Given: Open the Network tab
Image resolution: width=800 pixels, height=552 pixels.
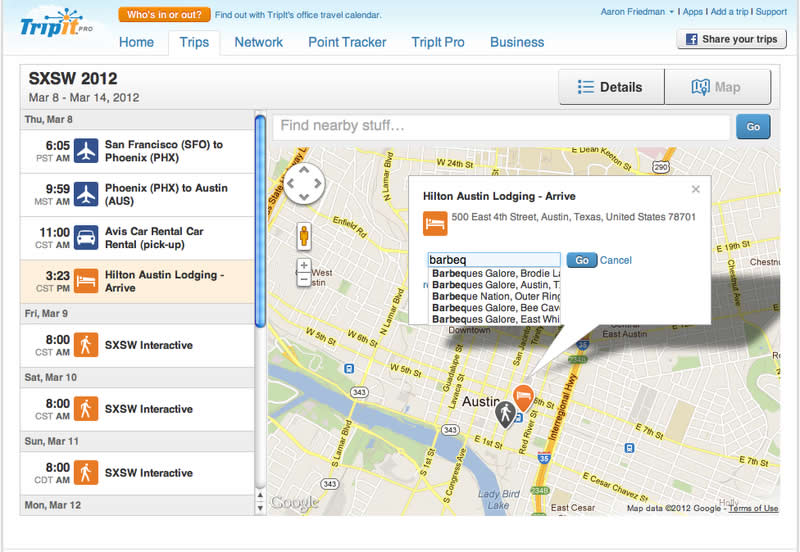Looking at the screenshot, I should tap(258, 42).
